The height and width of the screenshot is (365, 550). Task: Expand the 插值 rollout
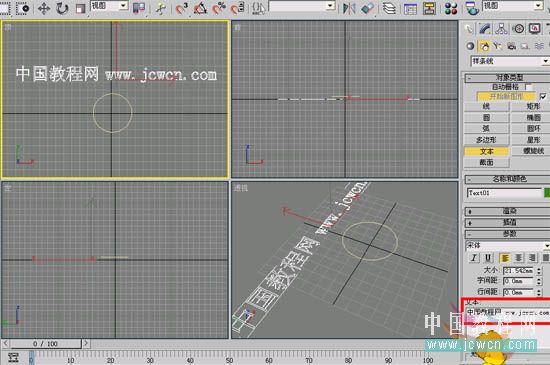[x=508, y=222]
